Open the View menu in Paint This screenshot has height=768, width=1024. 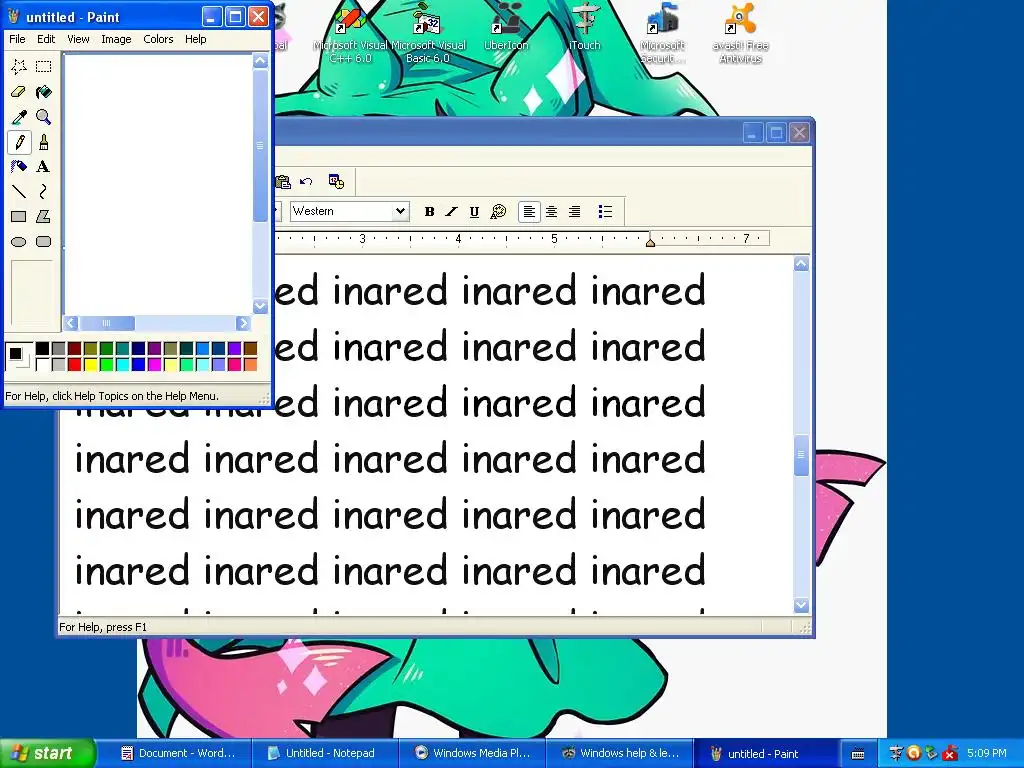78,39
